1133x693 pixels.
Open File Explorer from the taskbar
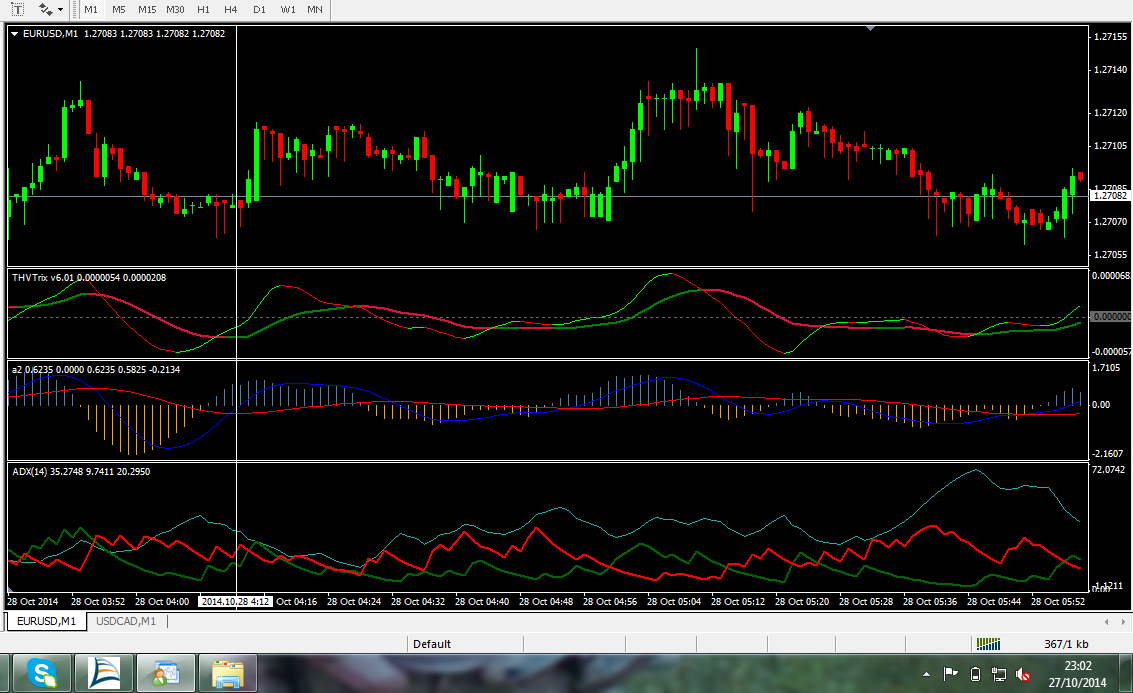(x=228, y=673)
